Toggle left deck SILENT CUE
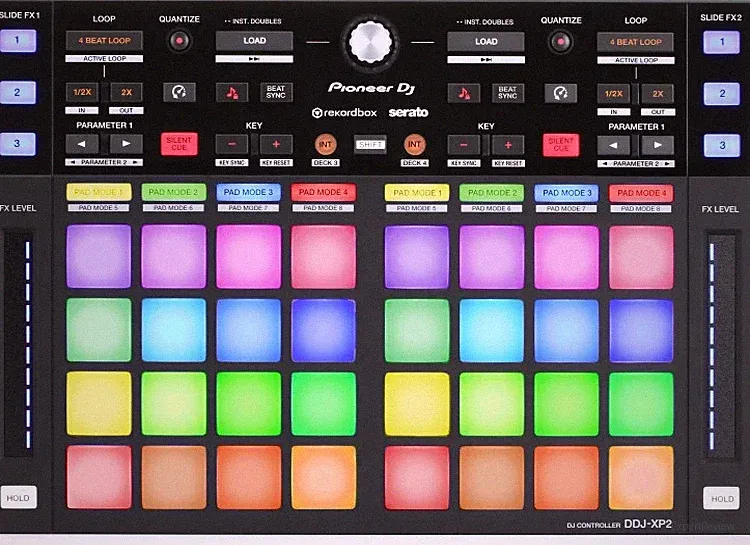This screenshot has width=750, height=545. [x=179, y=144]
